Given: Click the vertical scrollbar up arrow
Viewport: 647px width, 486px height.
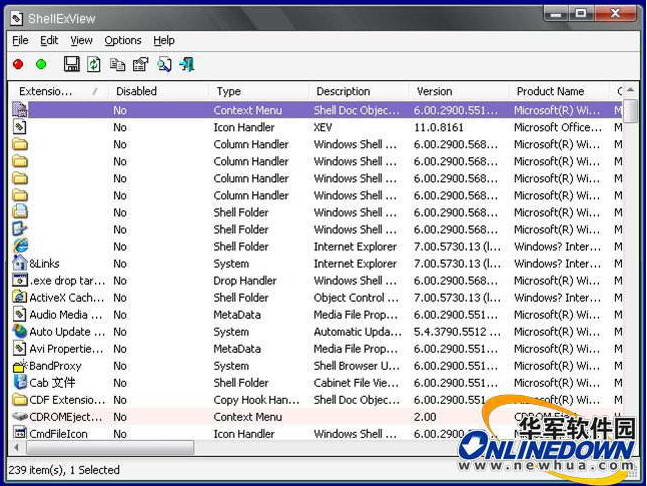Looking at the screenshot, I should [x=630, y=91].
